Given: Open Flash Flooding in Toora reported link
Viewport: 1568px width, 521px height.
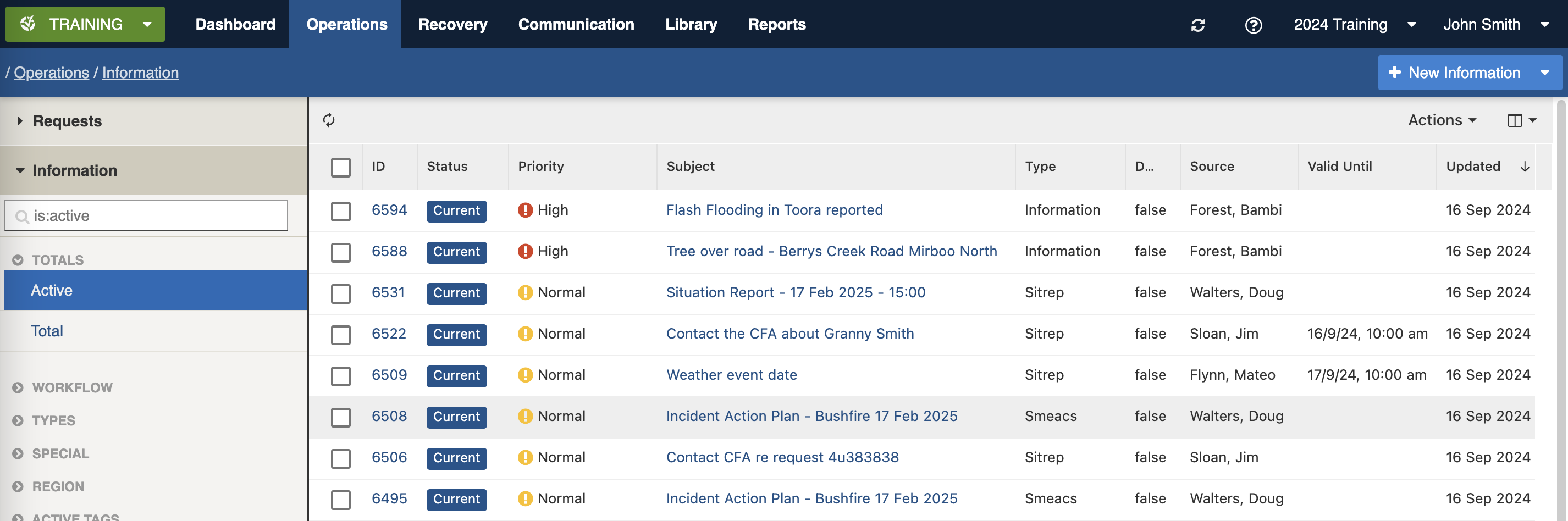Looking at the screenshot, I should (x=774, y=210).
